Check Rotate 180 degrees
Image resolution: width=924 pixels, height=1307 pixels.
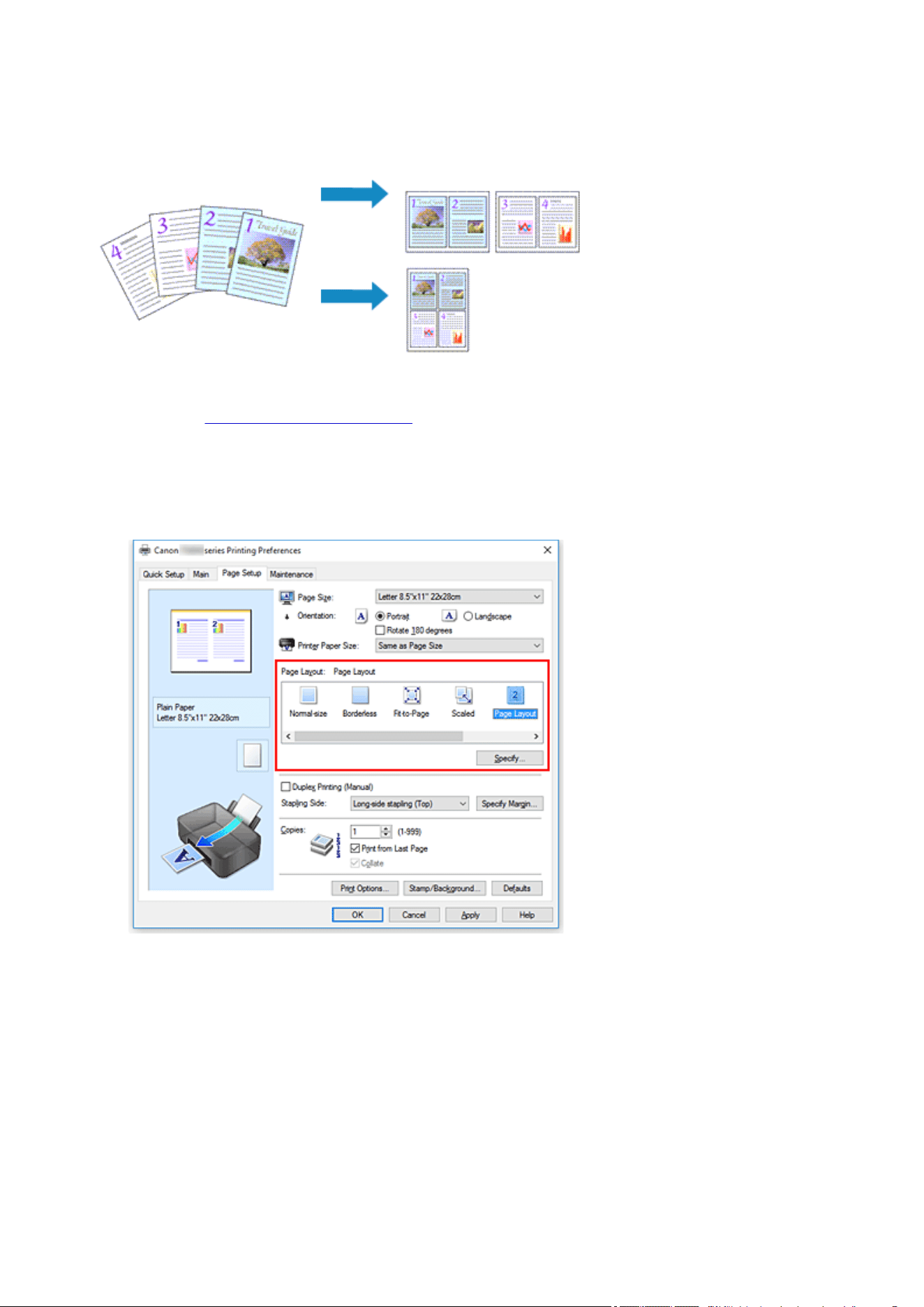click(380, 630)
